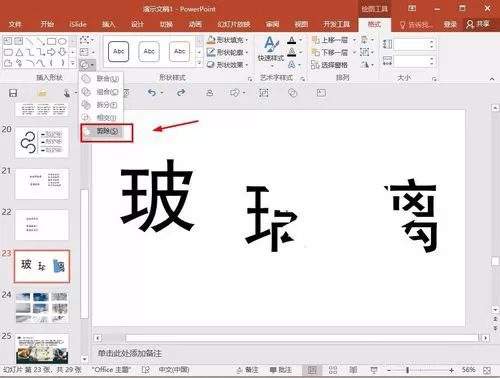Click the group objects icon in quick toolbar

click(x=264, y=93)
